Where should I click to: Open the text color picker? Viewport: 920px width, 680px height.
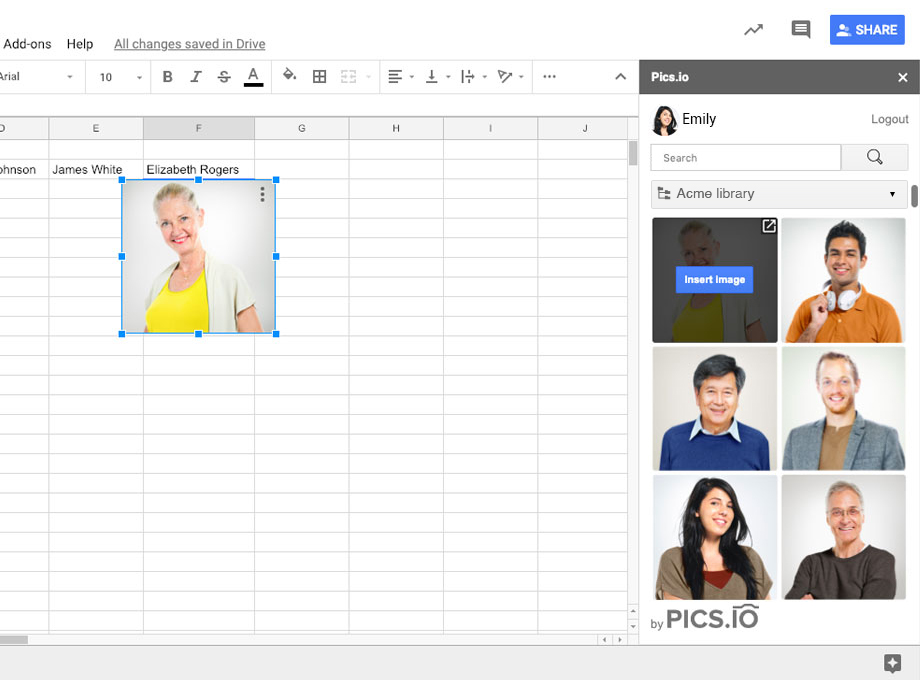pyautogui.click(x=253, y=77)
